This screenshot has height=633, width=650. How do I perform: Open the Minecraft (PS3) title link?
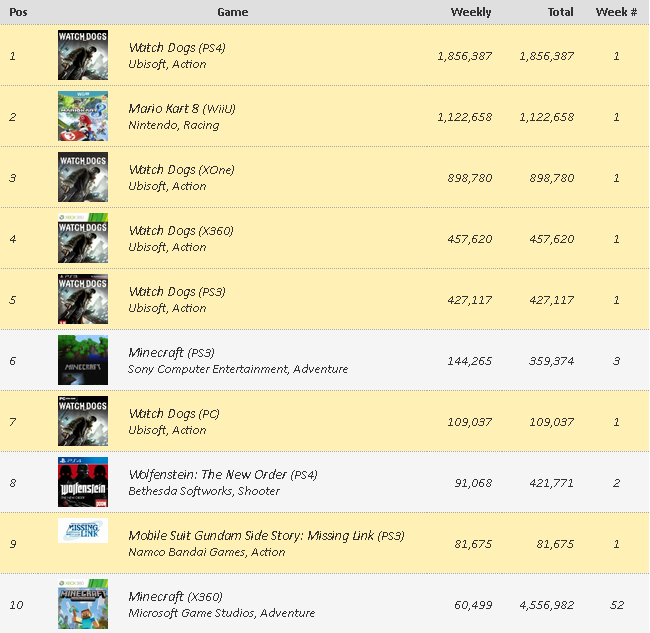pos(172,353)
